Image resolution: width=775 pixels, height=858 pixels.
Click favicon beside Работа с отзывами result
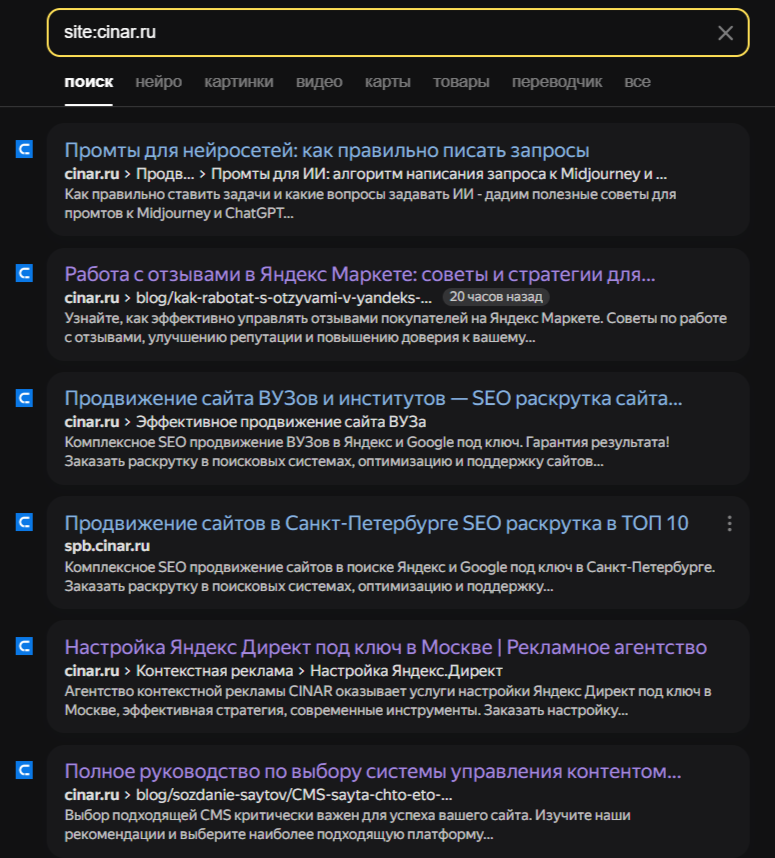(x=24, y=273)
